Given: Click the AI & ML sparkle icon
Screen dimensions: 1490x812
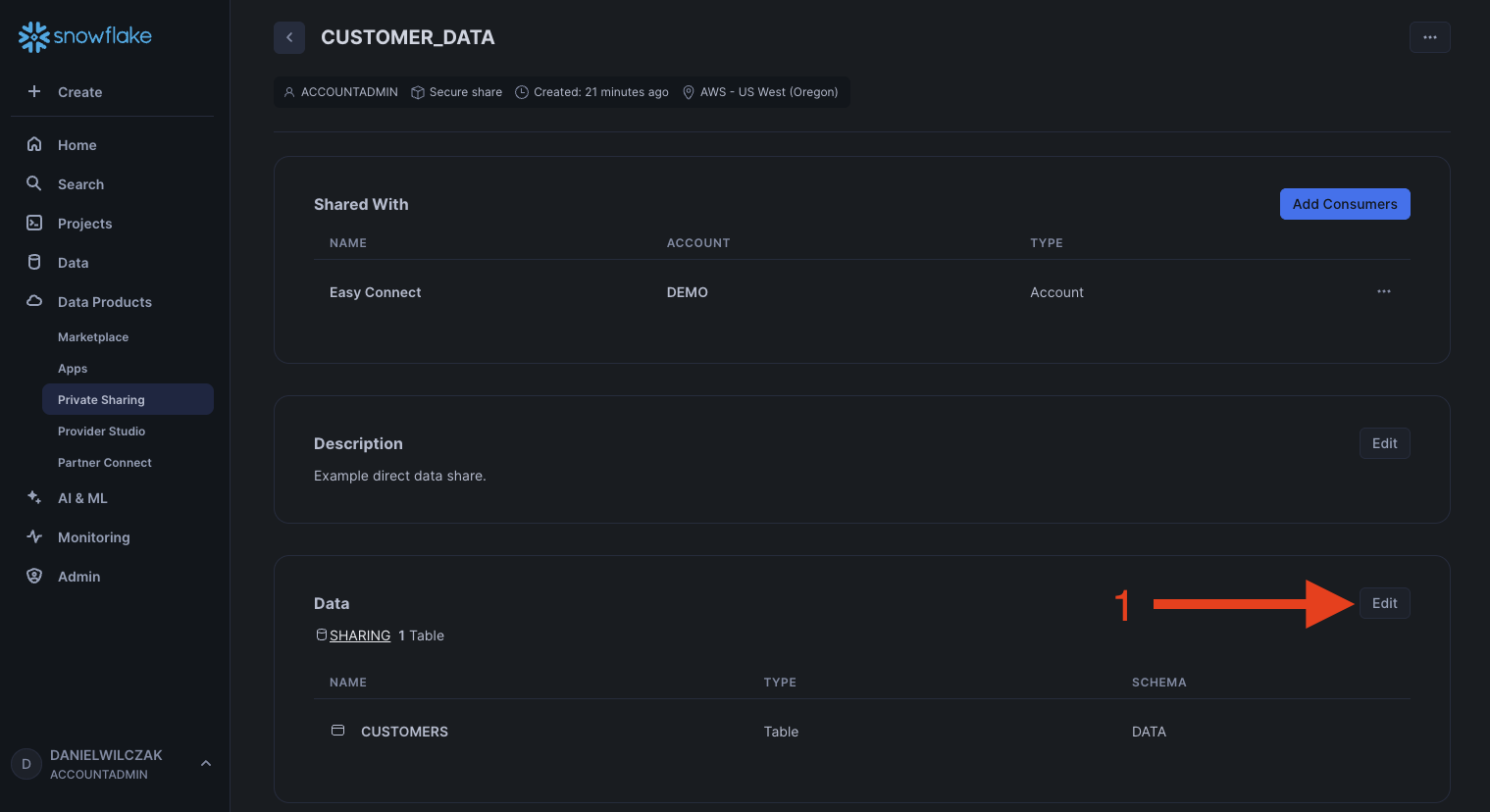Looking at the screenshot, I should coord(34,497).
